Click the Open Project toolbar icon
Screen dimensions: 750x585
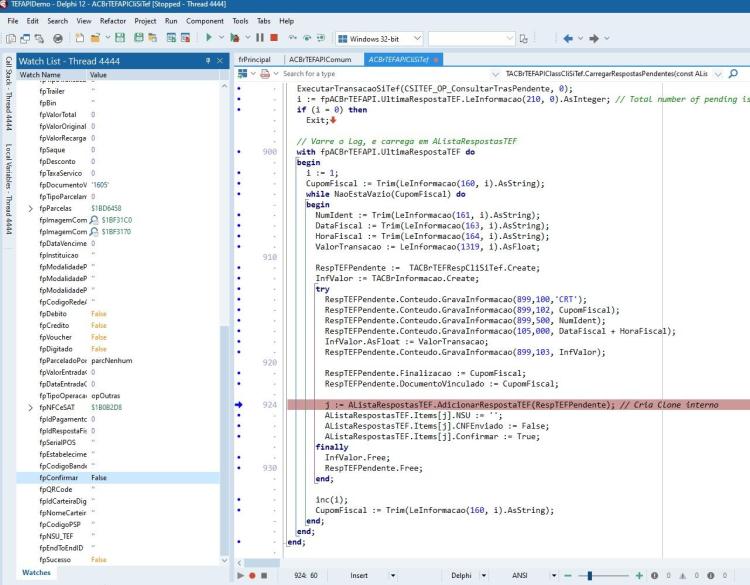(x=153, y=38)
